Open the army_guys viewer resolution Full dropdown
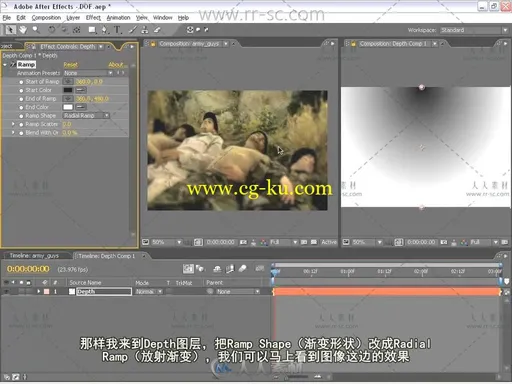The width and height of the screenshot is (512, 384). (283, 242)
